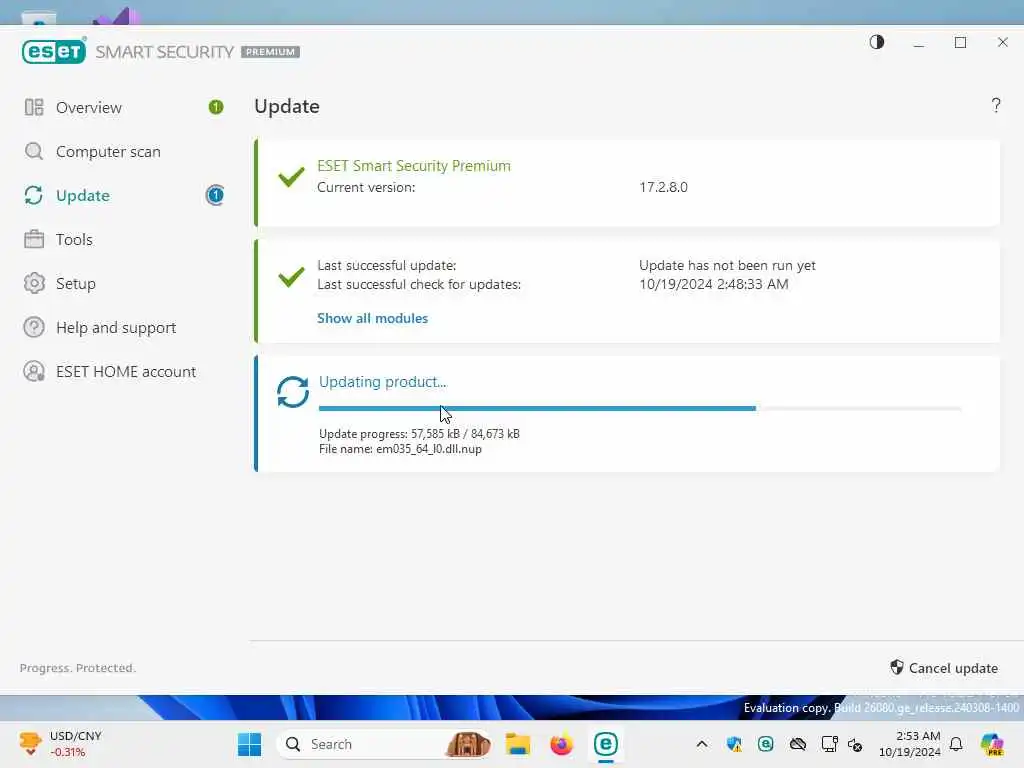Click the version number 17.2.8.0
This screenshot has height=768, width=1024.
[664, 187]
